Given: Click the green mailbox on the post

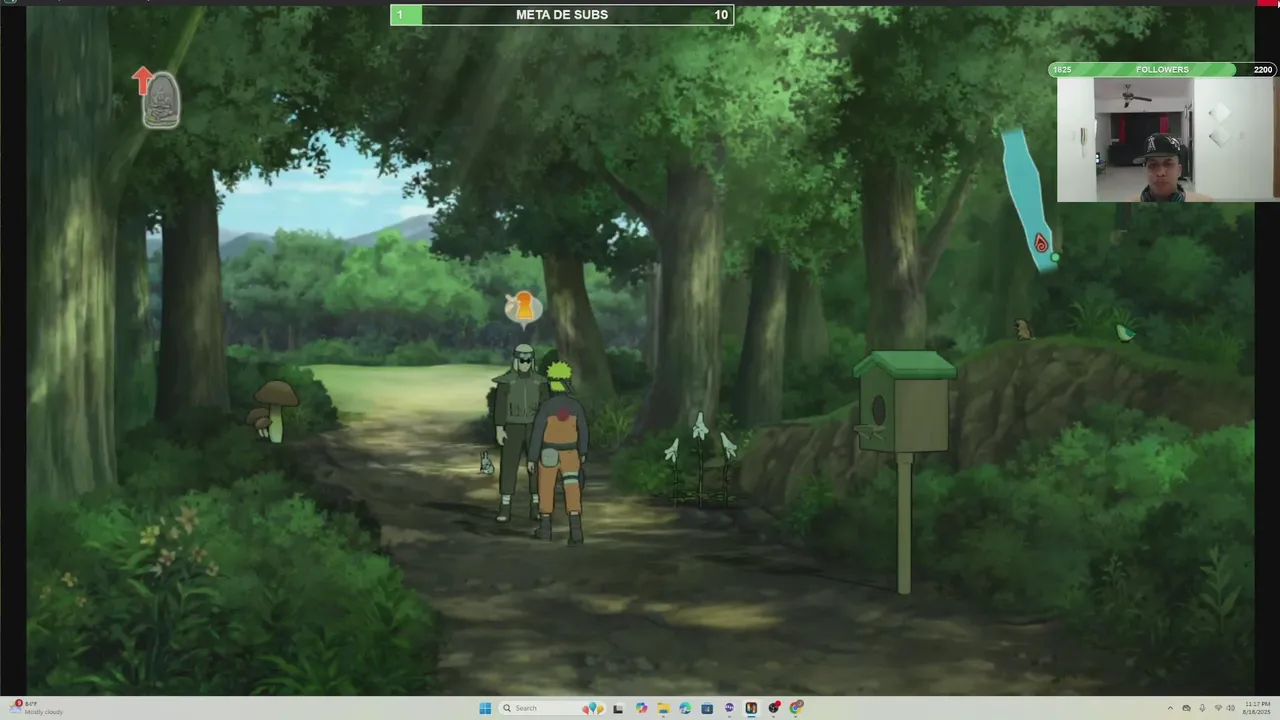Looking at the screenshot, I should click(904, 402).
